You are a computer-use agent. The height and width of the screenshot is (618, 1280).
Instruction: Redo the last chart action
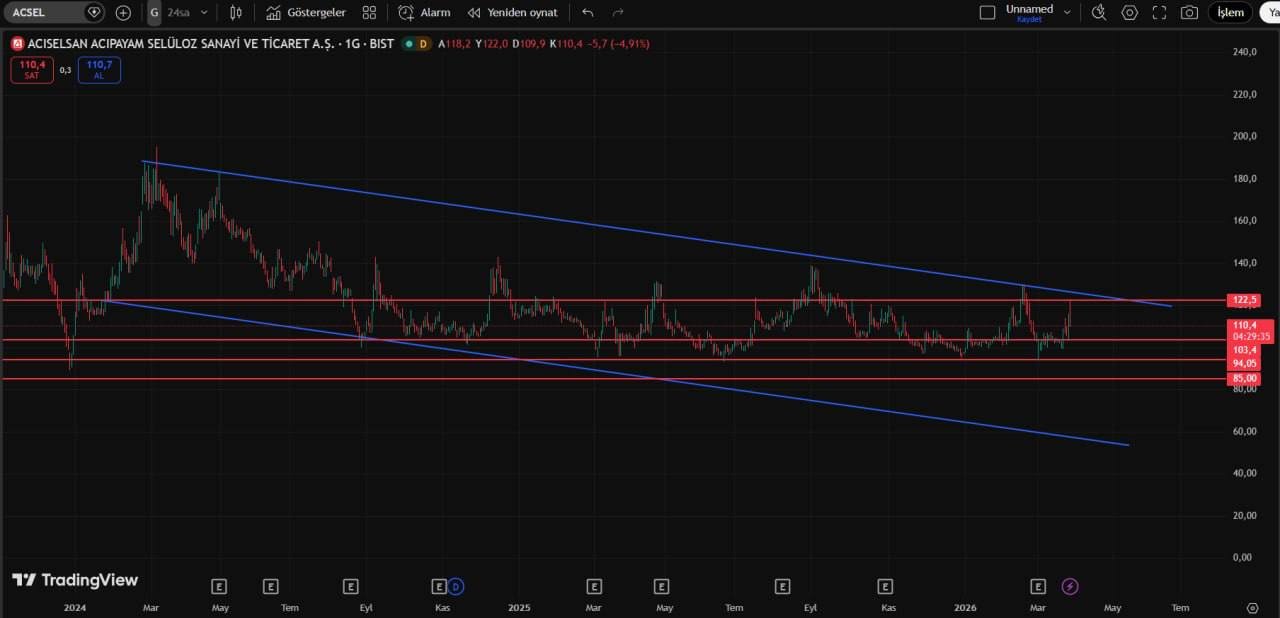(618, 13)
